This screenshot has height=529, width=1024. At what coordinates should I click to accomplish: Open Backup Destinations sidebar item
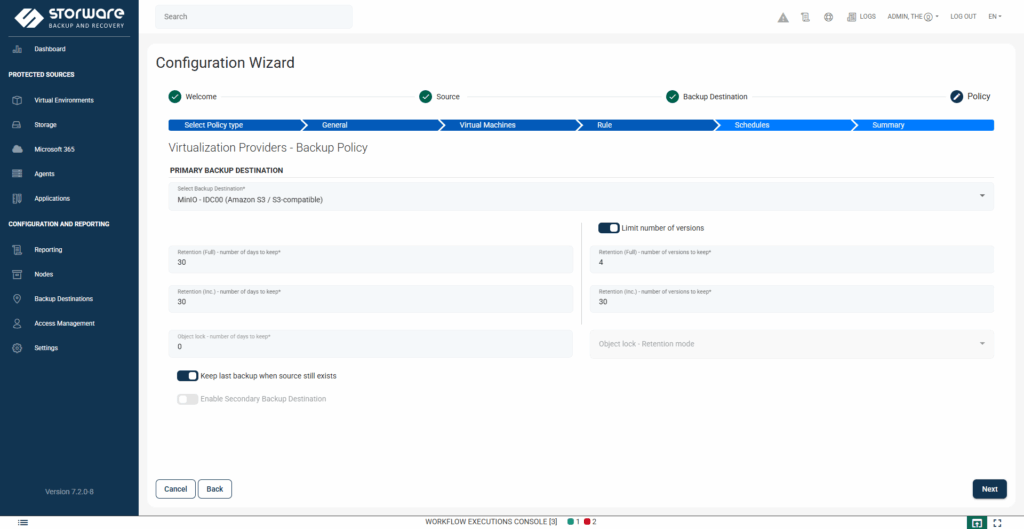[63, 299]
